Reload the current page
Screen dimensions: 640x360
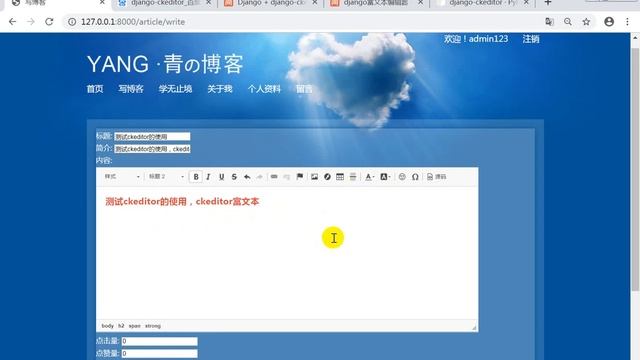[49, 22]
